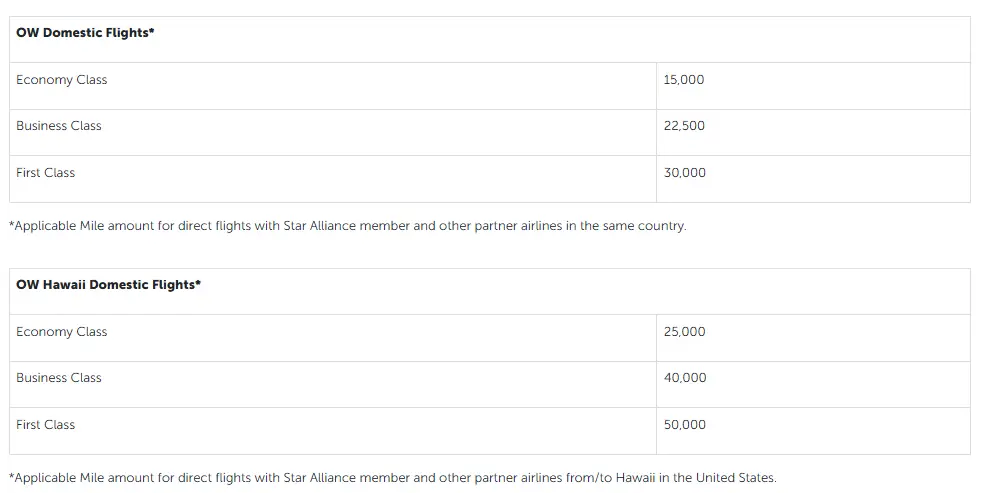985x493 pixels.
Task: Select Business Class in the Domestic Flights table
Action: tap(59, 126)
